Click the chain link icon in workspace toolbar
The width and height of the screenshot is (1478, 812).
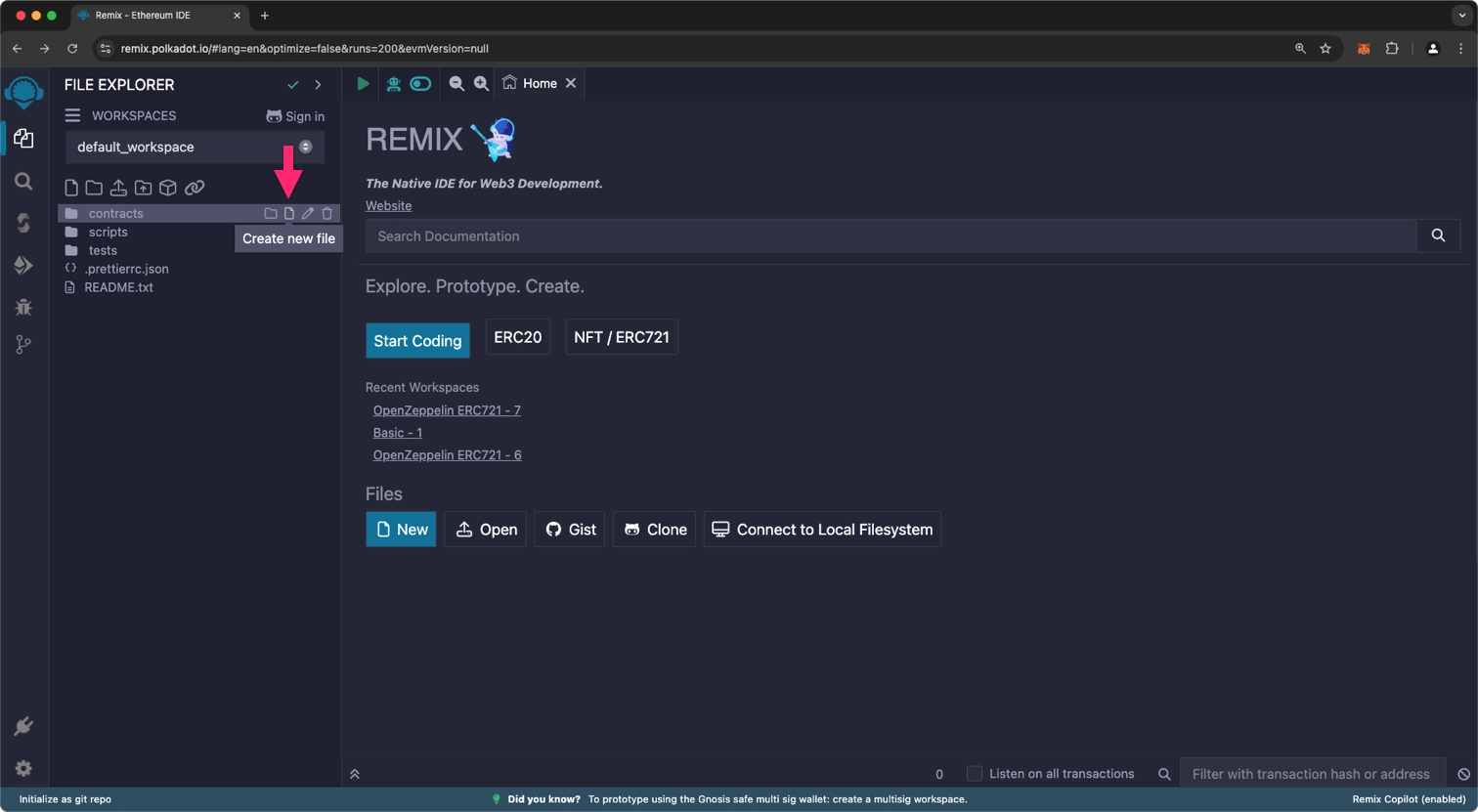click(195, 188)
